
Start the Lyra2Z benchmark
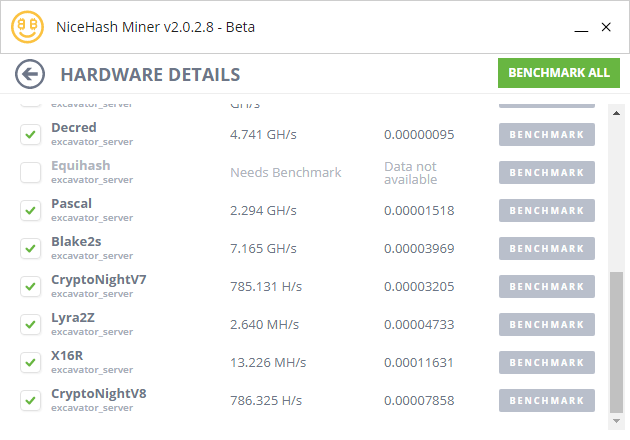point(547,324)
